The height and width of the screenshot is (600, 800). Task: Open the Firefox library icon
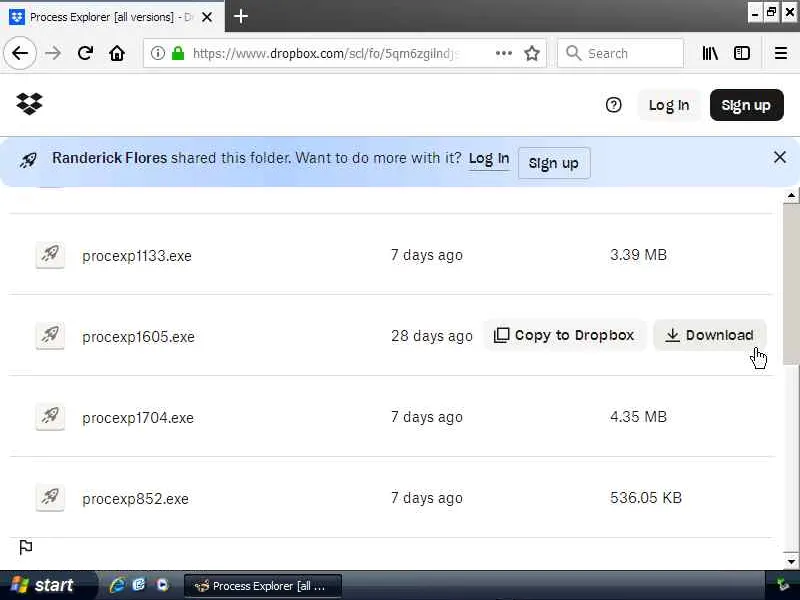pos(710,53)
